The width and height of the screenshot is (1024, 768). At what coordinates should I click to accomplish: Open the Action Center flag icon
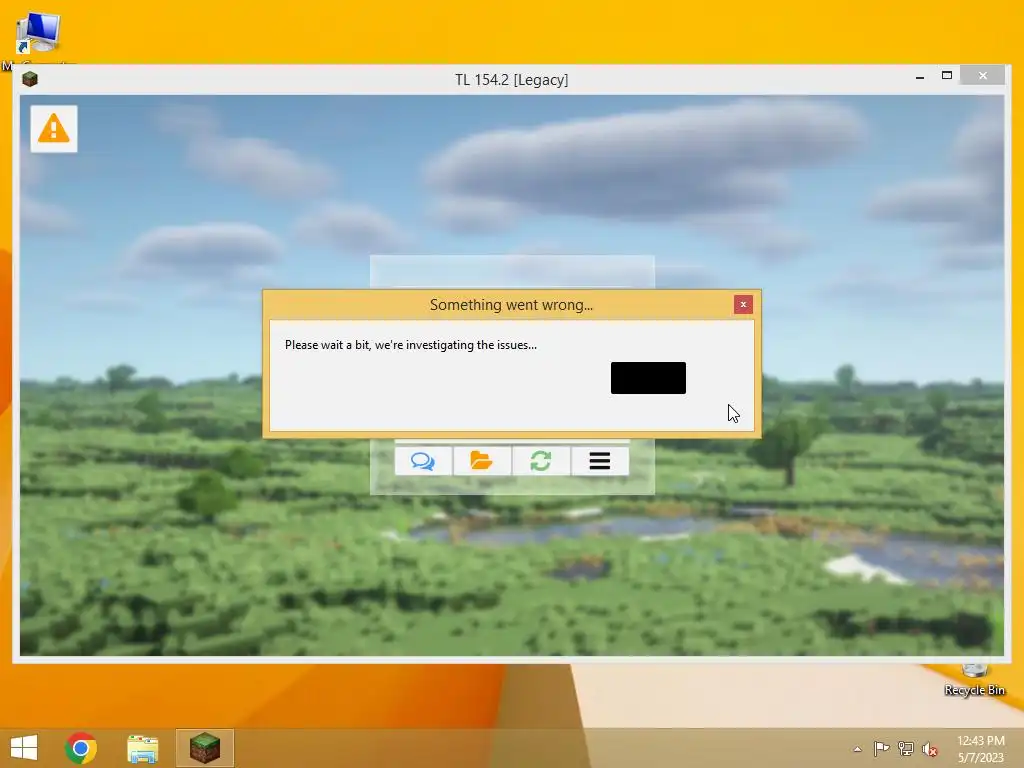pyautogui.click(x=882, y=748)
